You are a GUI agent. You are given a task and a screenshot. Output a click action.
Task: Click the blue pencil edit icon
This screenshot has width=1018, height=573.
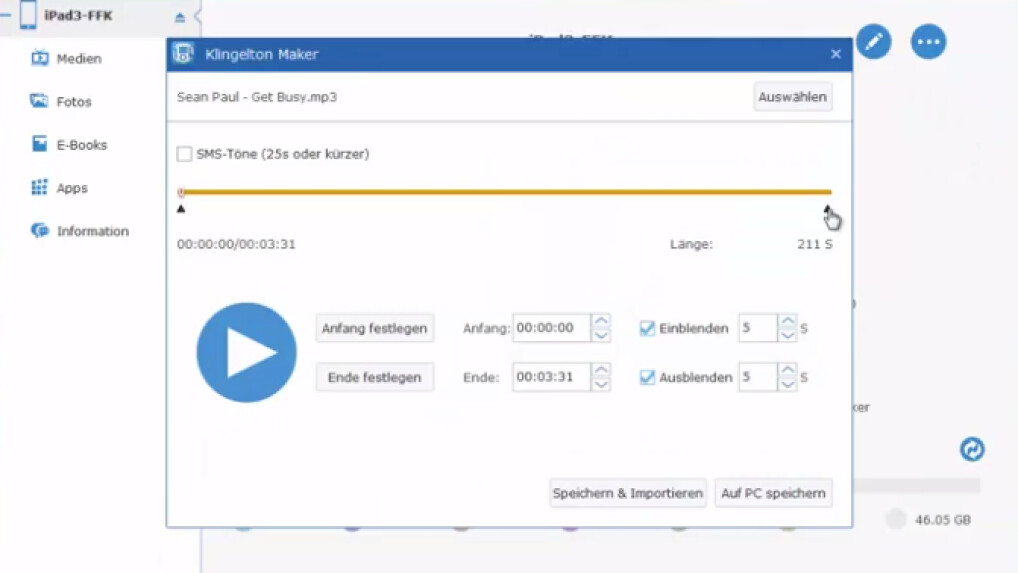click(873, 42)
